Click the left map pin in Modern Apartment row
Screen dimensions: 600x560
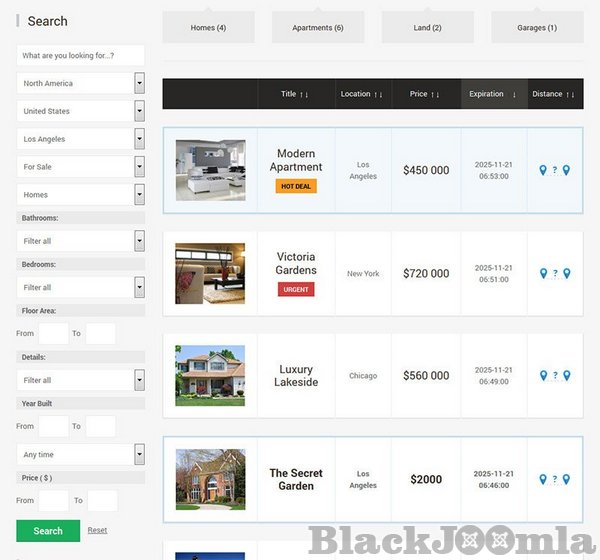(x=543, y=171)
